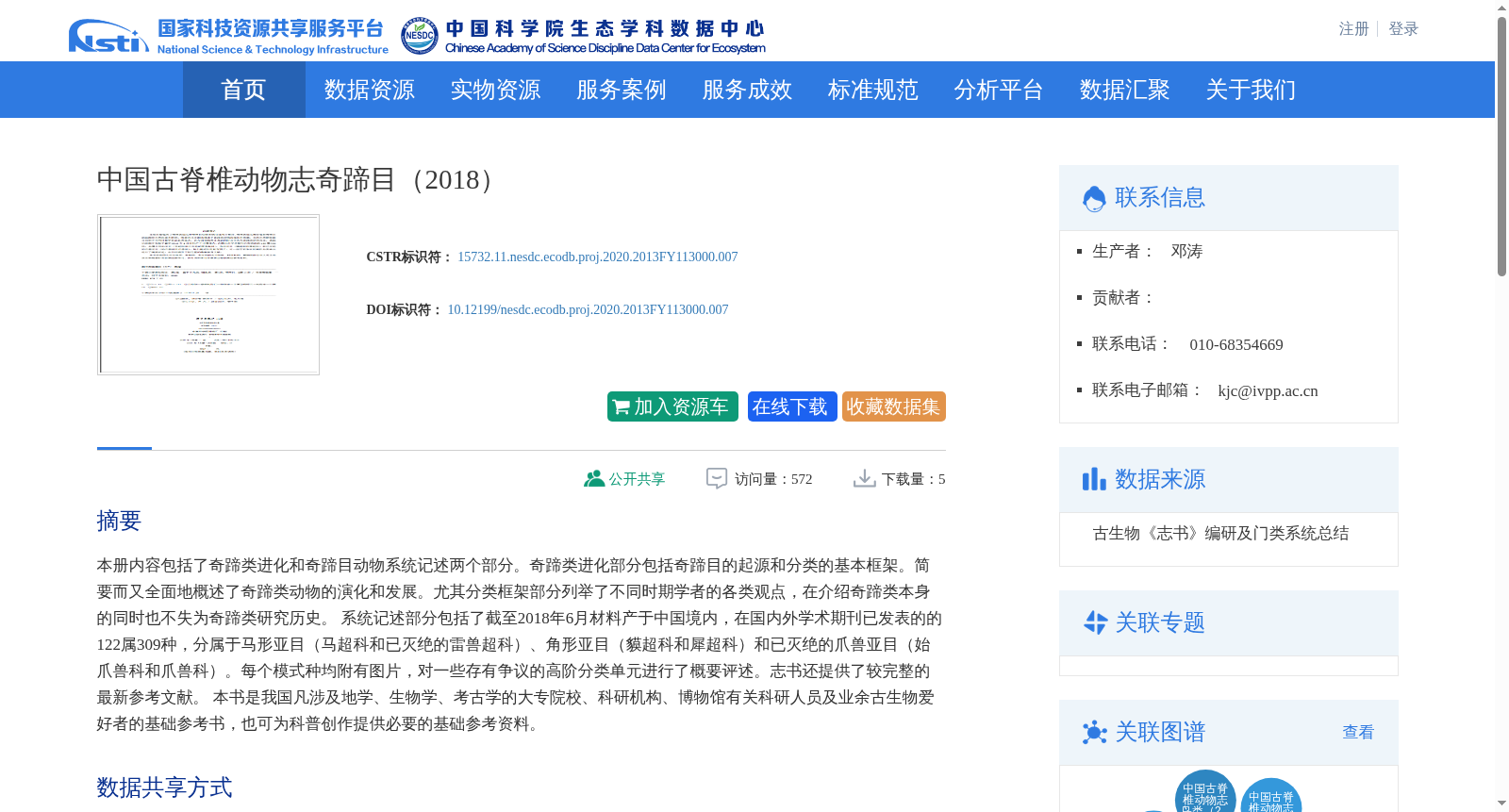
Task: Click the scrollbar down arrow
Action: [x=1501, y=804]
